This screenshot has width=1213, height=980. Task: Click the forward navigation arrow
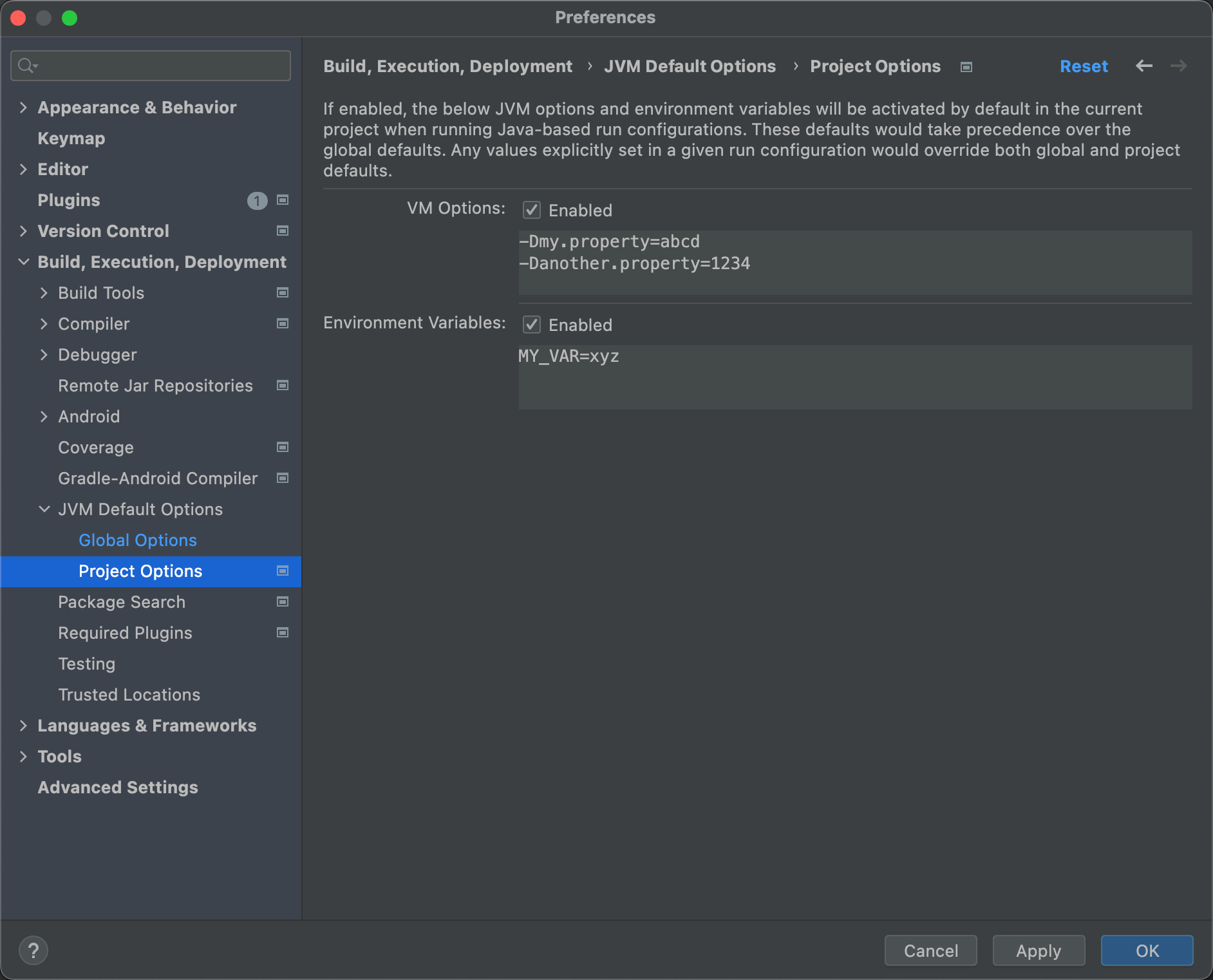pyautogui.click(x=1178, y=66)
